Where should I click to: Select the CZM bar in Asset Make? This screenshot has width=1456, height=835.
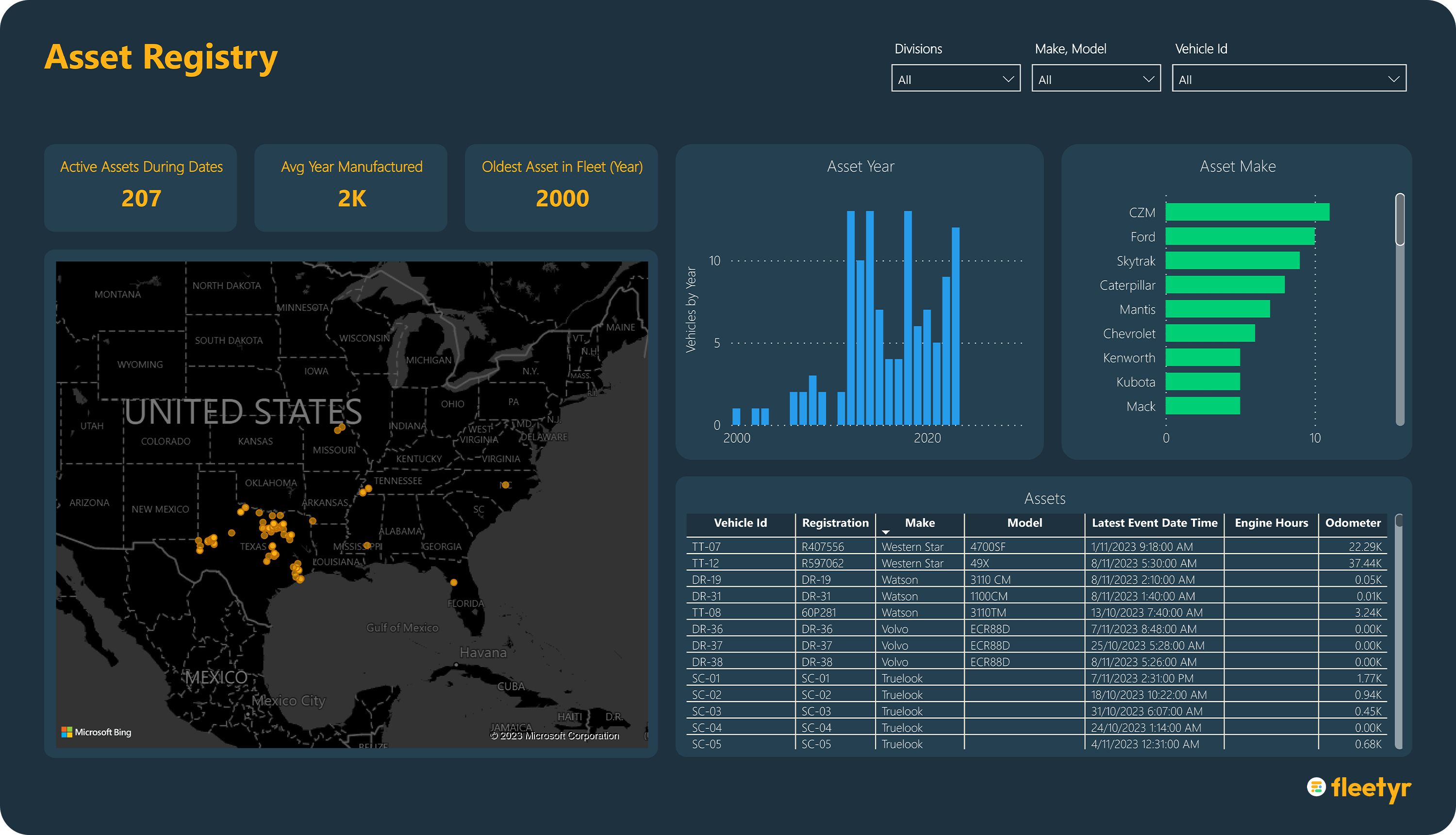[1247, 212]
